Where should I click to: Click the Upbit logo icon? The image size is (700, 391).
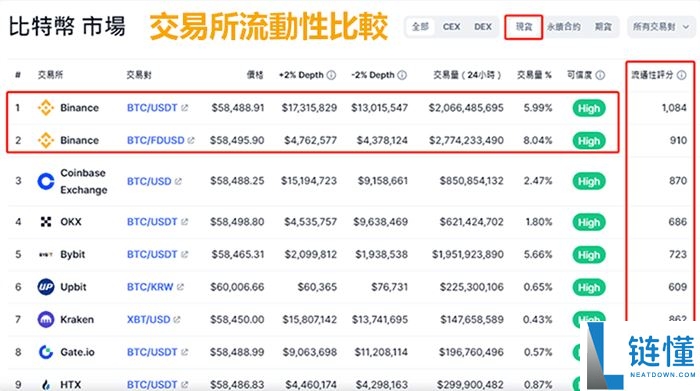tap(46, 287)
